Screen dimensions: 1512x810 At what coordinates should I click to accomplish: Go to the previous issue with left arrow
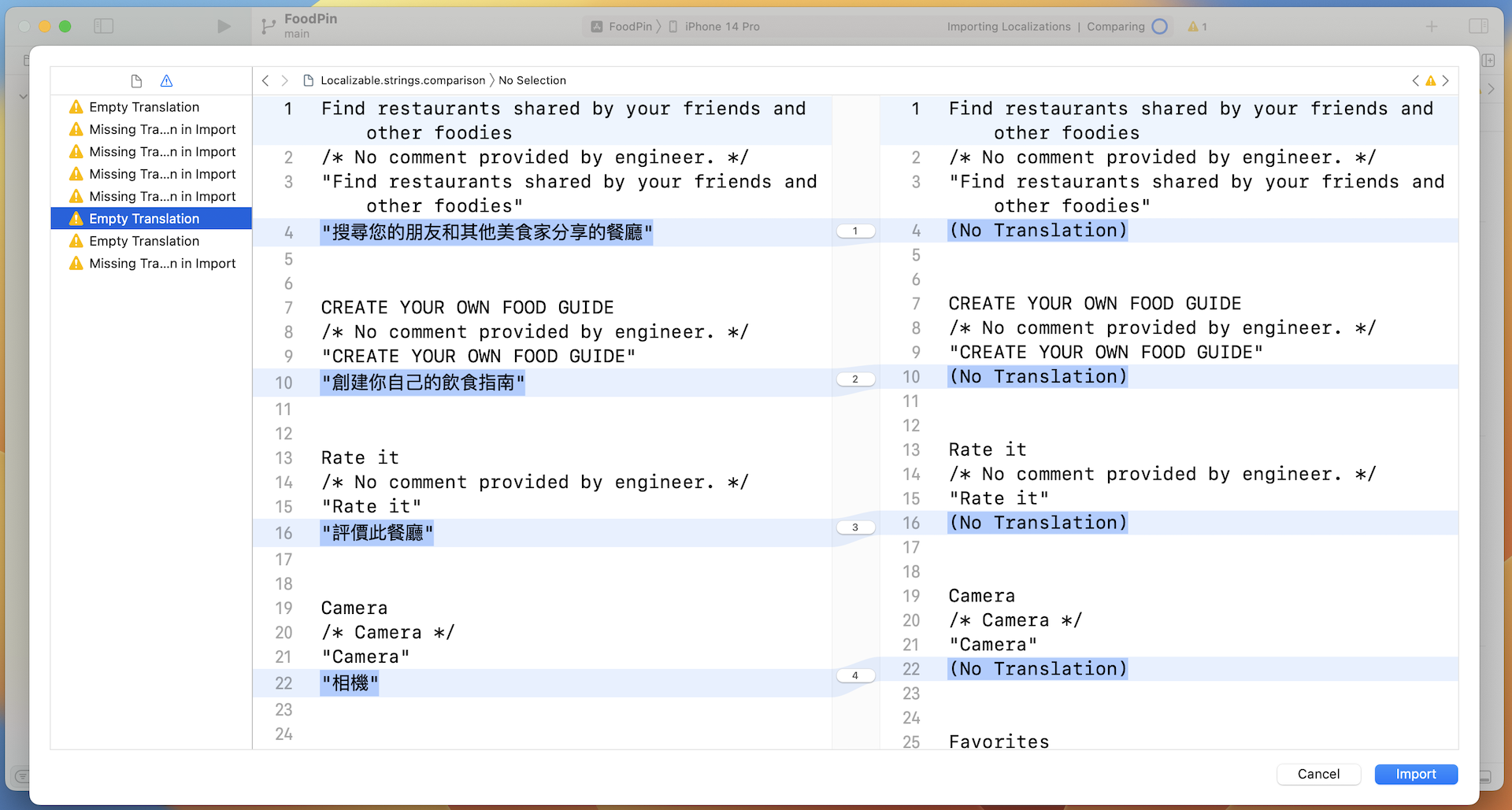click(1415, 80)
